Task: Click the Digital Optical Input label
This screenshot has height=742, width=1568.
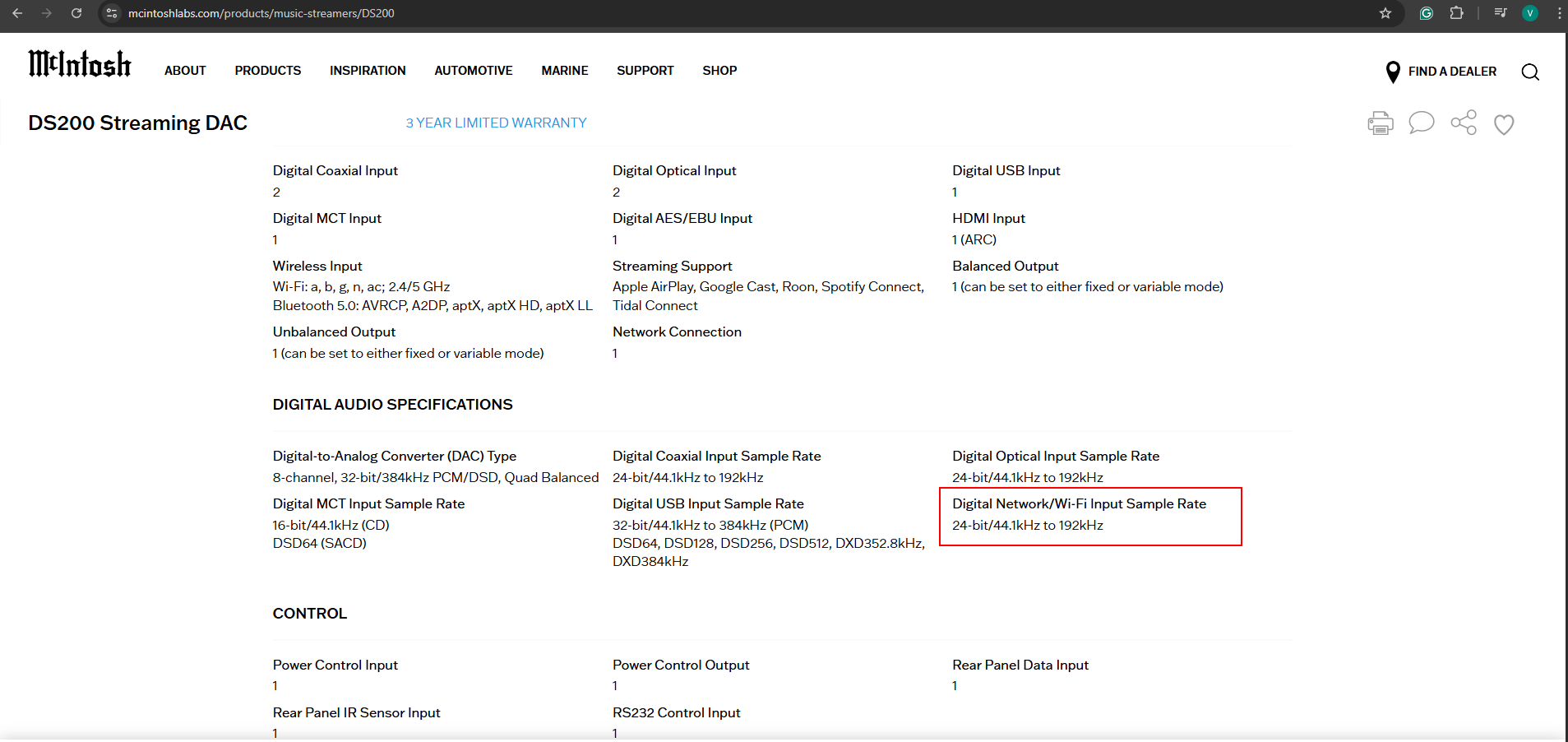Action: (x=674, y=170)
